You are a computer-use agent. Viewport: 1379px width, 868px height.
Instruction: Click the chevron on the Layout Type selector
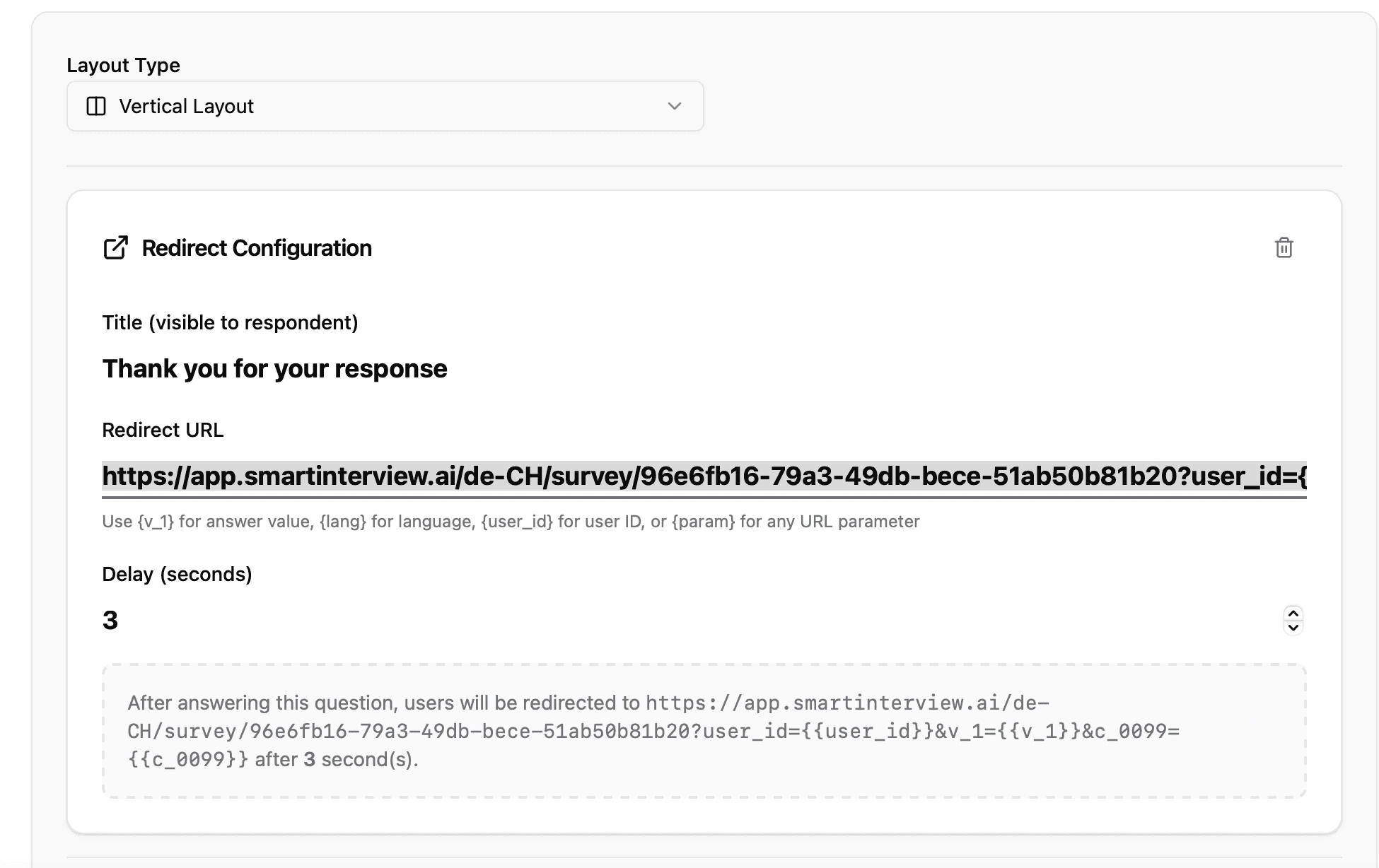coord(674,106)
